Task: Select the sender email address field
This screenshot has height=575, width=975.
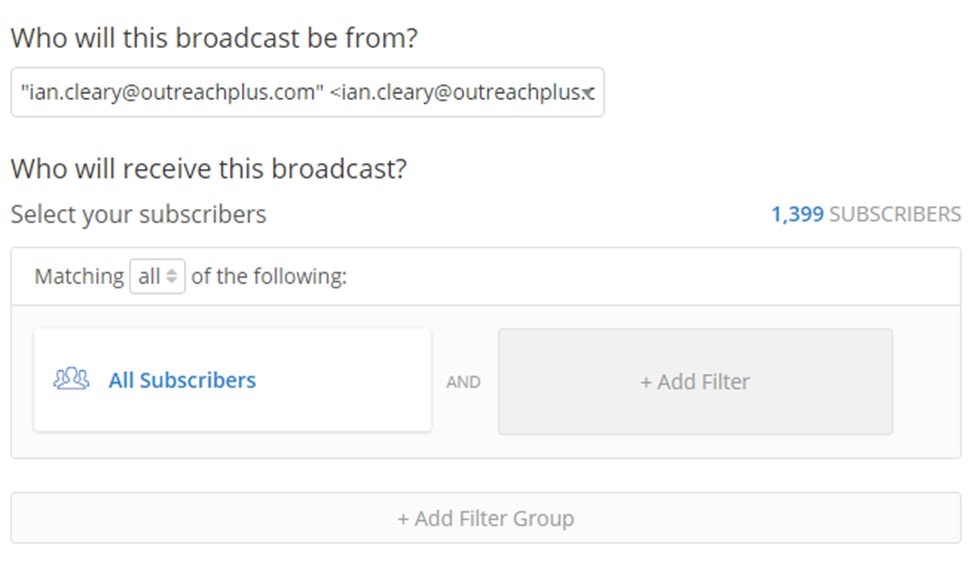Action: coord(306,93)
